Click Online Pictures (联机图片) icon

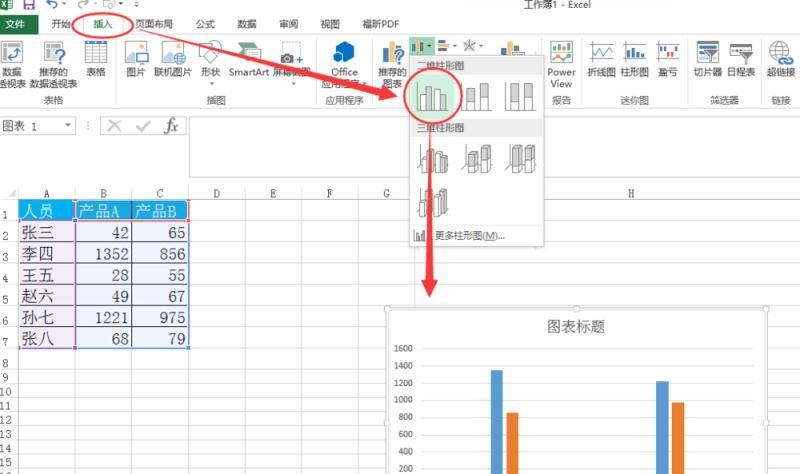173,53
